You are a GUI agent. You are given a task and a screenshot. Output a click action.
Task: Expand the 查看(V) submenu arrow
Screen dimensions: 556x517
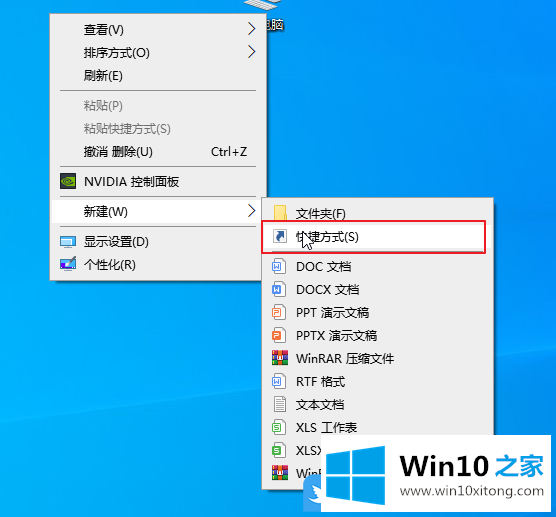point(251,29)
